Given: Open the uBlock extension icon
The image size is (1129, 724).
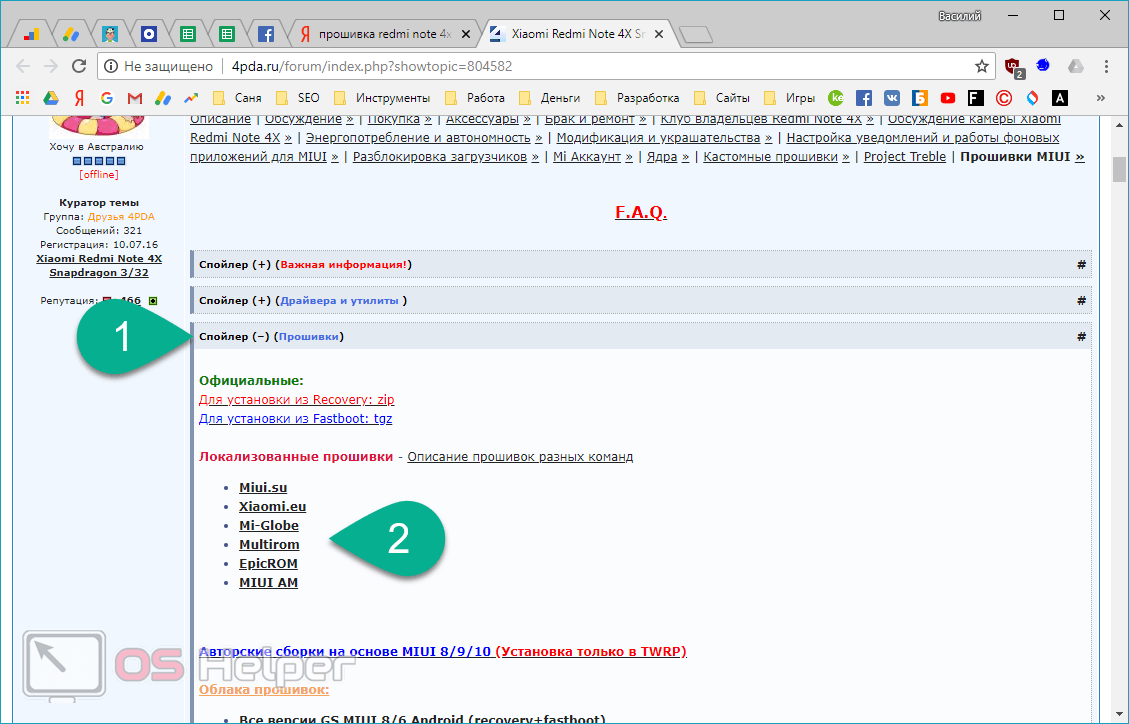Looking at the screenshot, I should [x=1014, y=67].
